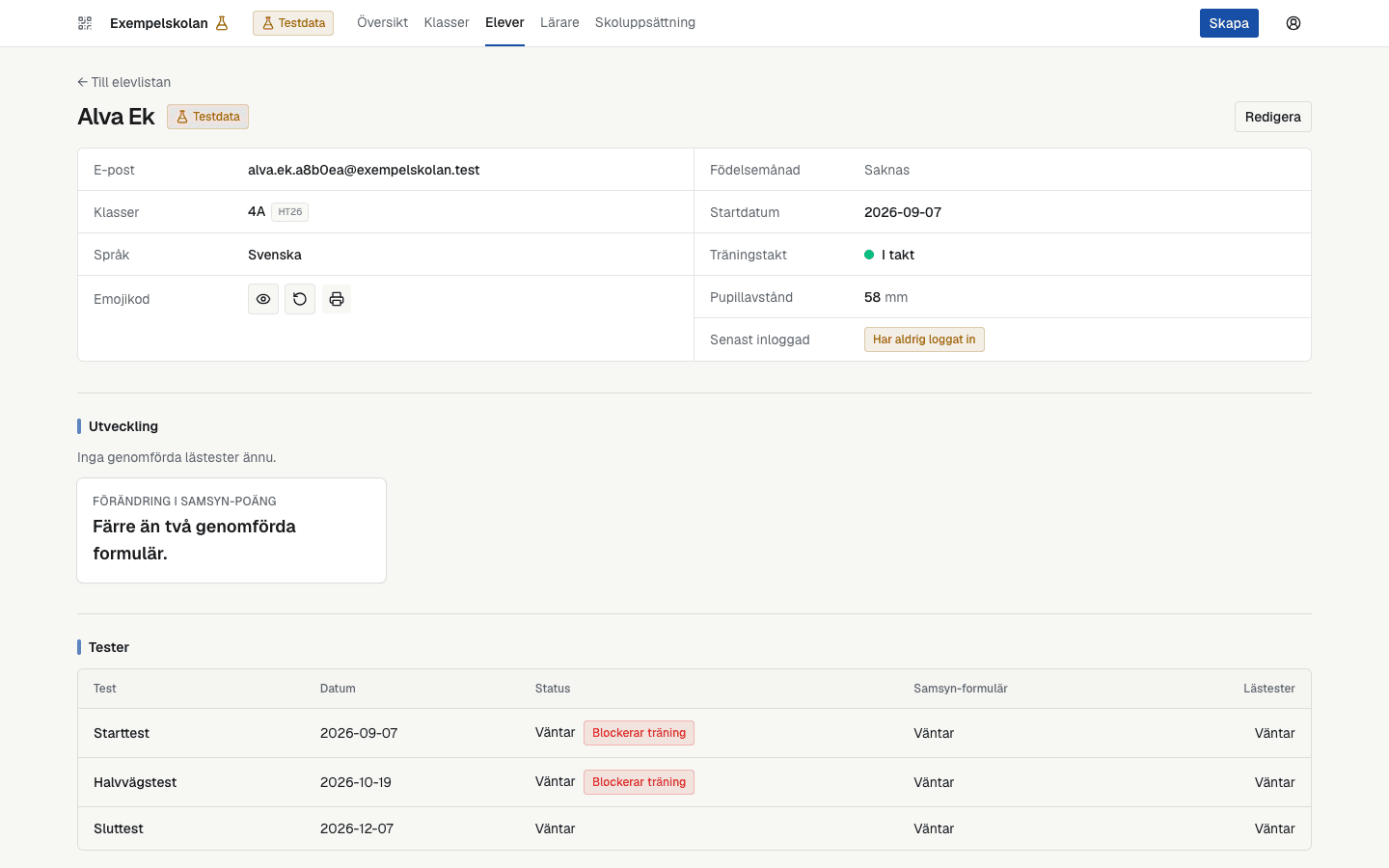Open the Klasser tab
The image size is (1389, 868).
point(447,22)
